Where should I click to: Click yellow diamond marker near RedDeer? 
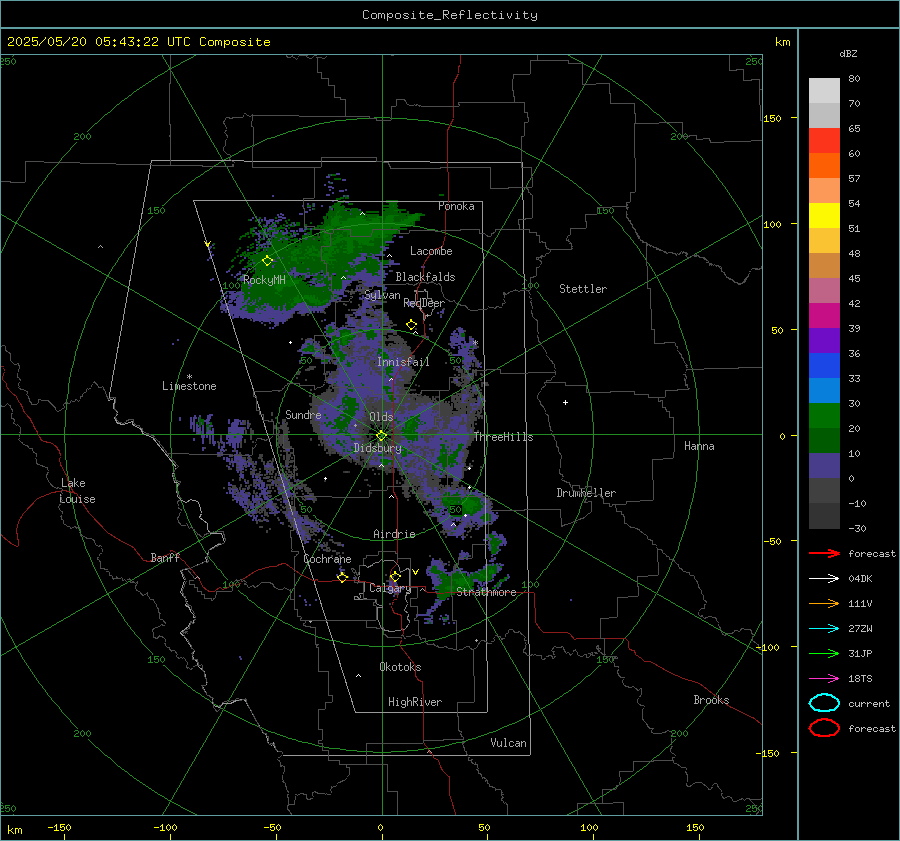click(411, 325)
